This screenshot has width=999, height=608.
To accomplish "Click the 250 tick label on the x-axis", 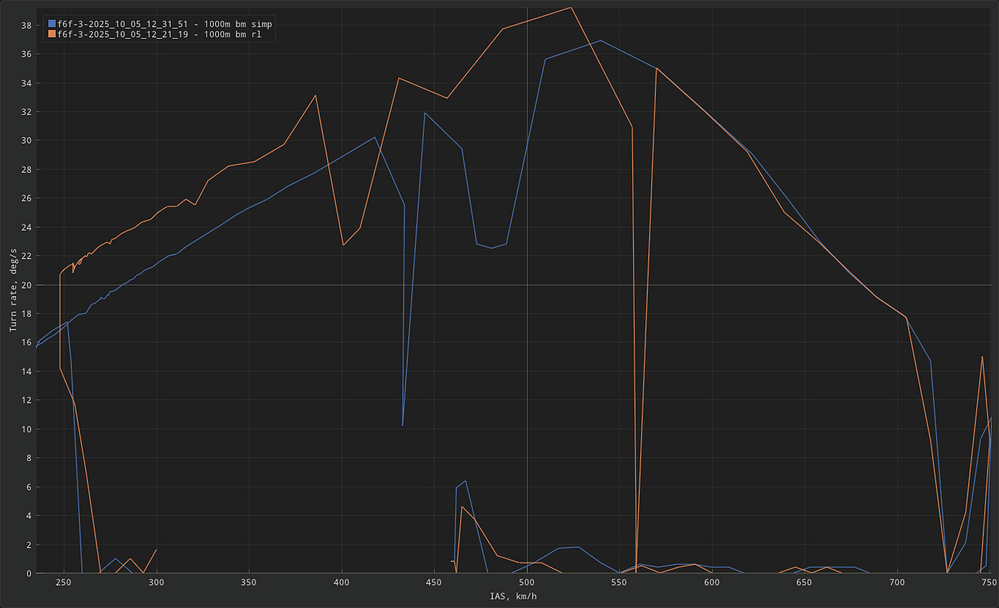I will (x=63, y=582).
